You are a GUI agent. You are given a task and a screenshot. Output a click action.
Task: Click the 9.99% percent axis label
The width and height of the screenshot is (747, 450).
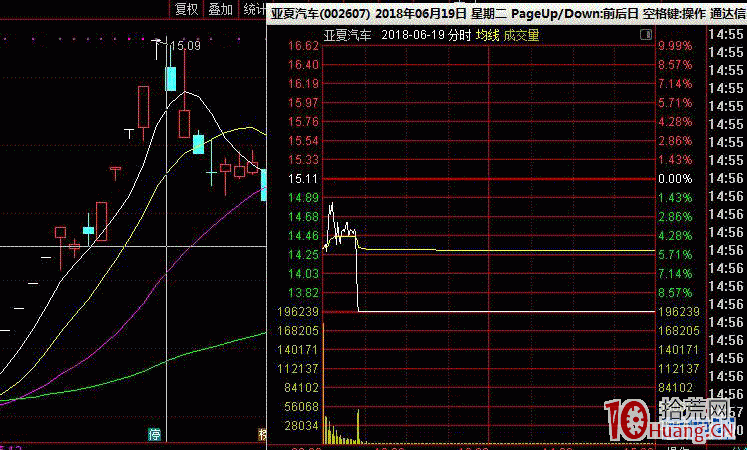(x=675, y=46)
